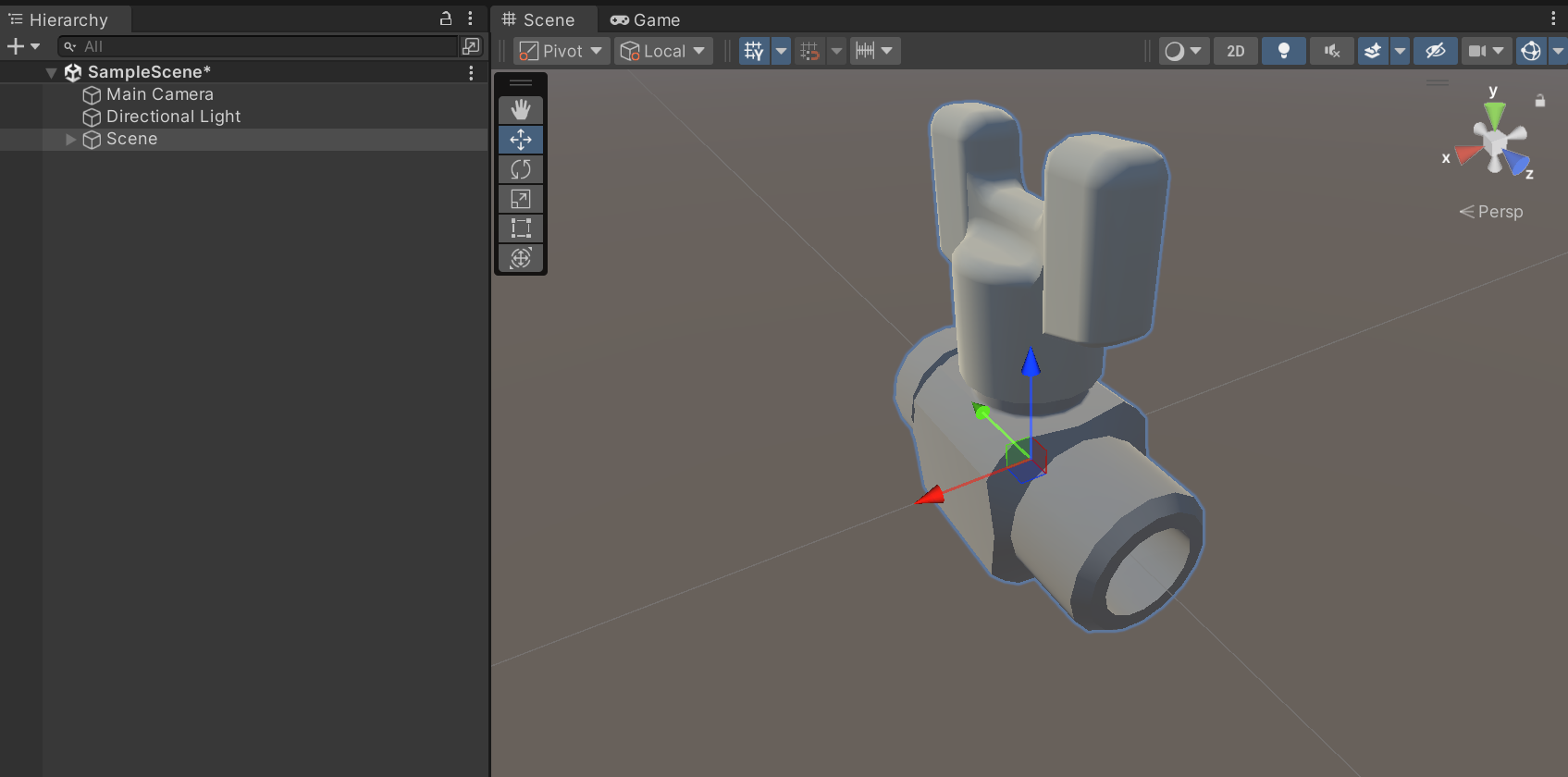The height and width of the screenshot is (777, 1568).
Task: Select the Transform tool
Action: click(x=521, y=258)
